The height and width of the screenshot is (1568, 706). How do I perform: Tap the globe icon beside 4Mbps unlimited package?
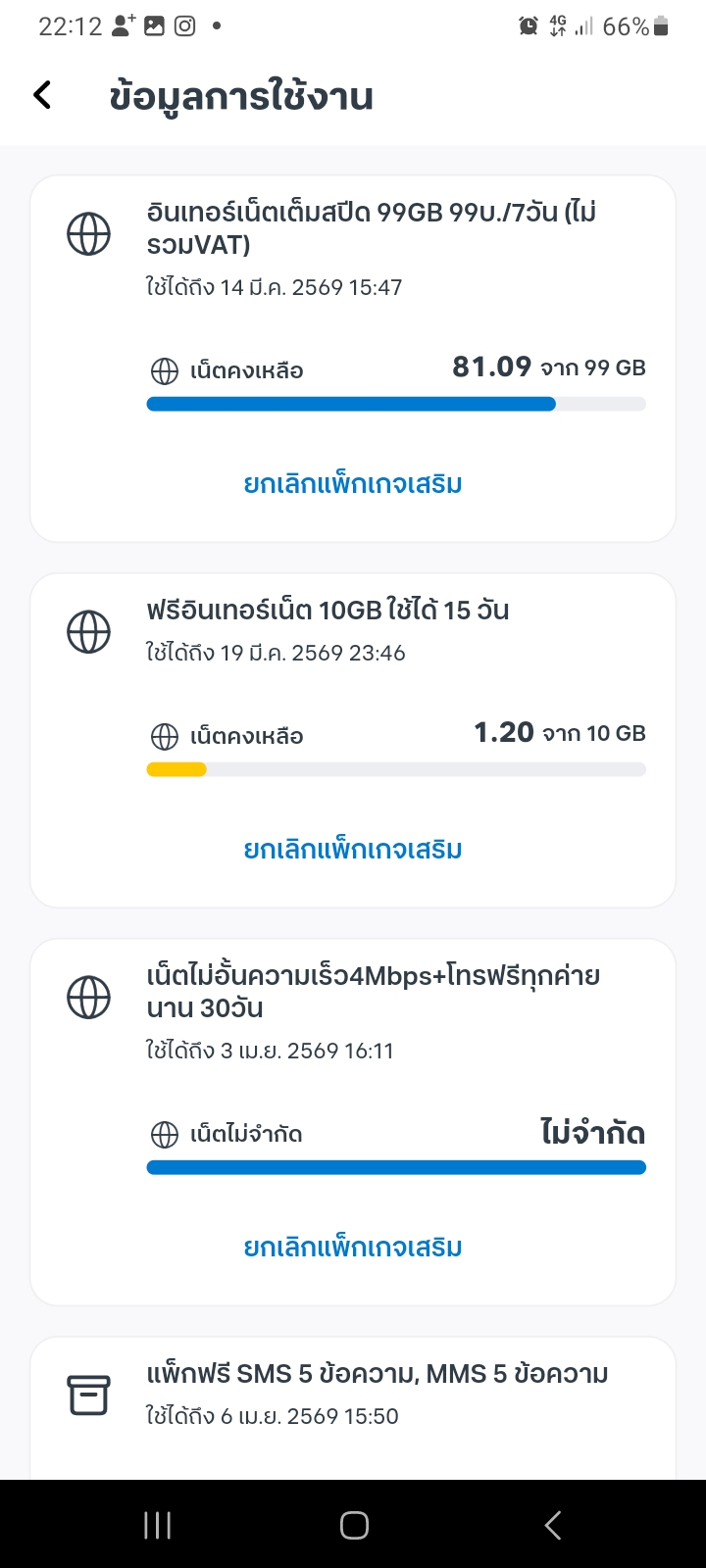[x=88, y=998]
